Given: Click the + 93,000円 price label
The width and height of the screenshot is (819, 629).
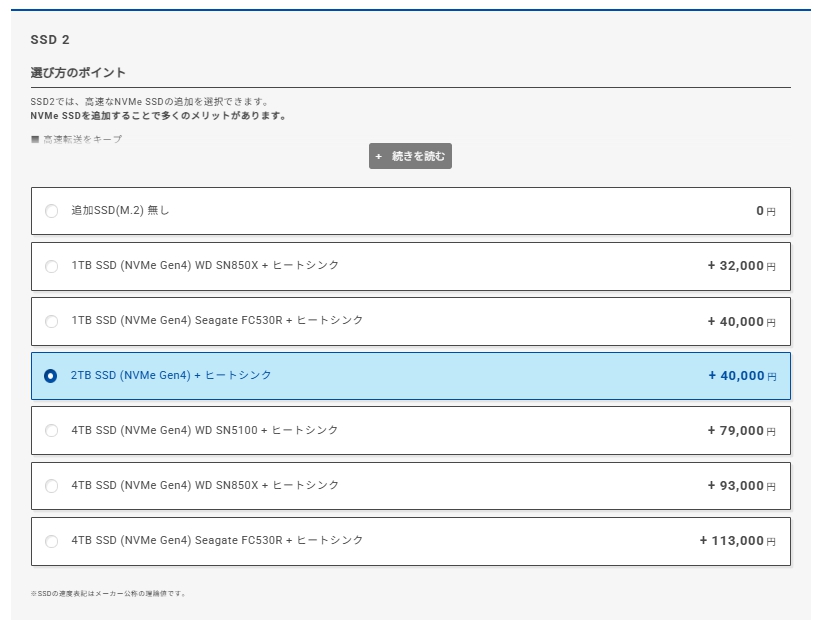Looking at the screenshot, I should coord(741,486).
